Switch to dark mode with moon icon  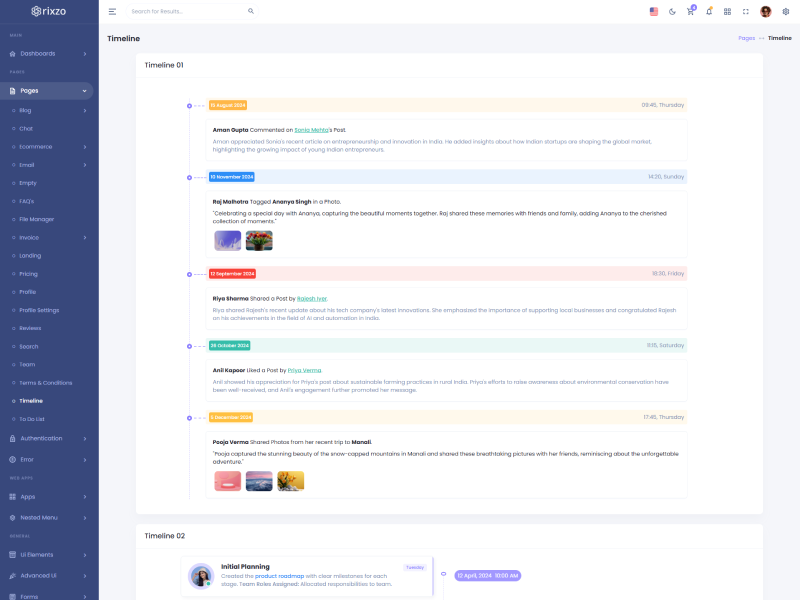click(x=672, y=11)
